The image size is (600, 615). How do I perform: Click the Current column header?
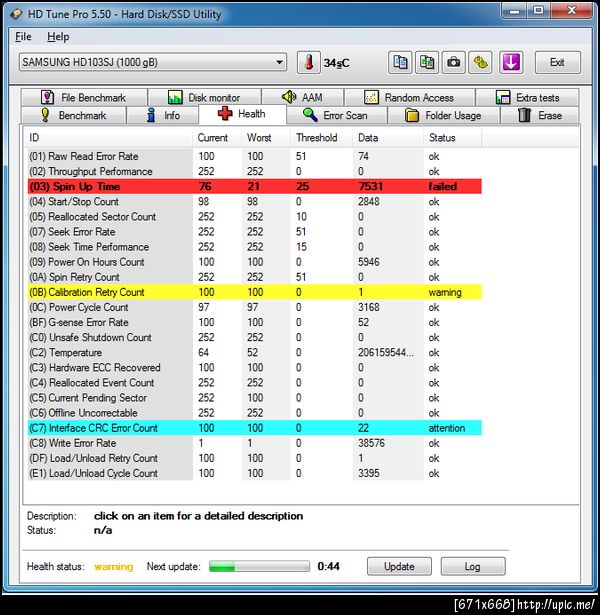click(x=217, y=138)
